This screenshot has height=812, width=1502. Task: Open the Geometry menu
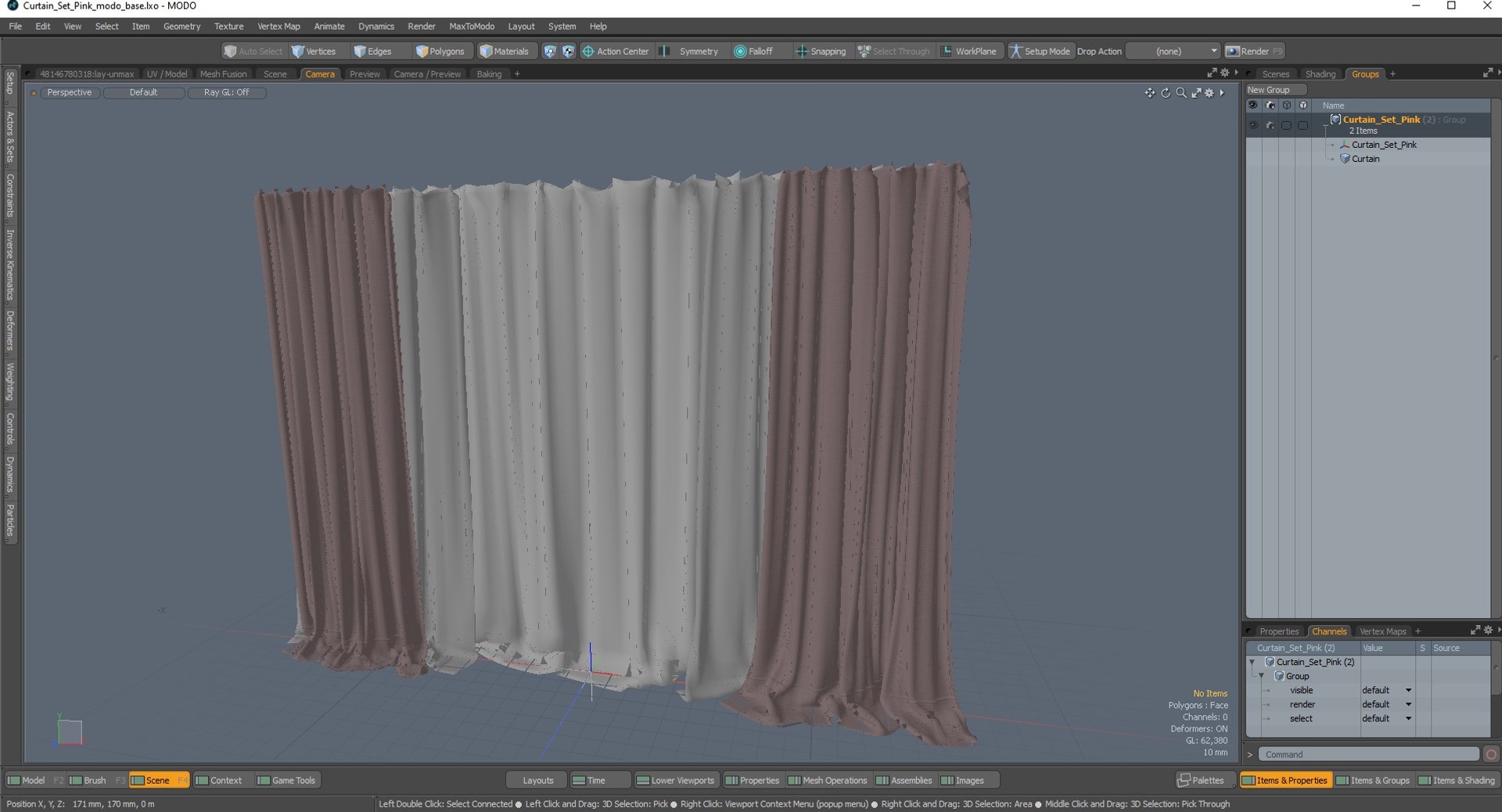pyautogui.click(x=181, y=27)
